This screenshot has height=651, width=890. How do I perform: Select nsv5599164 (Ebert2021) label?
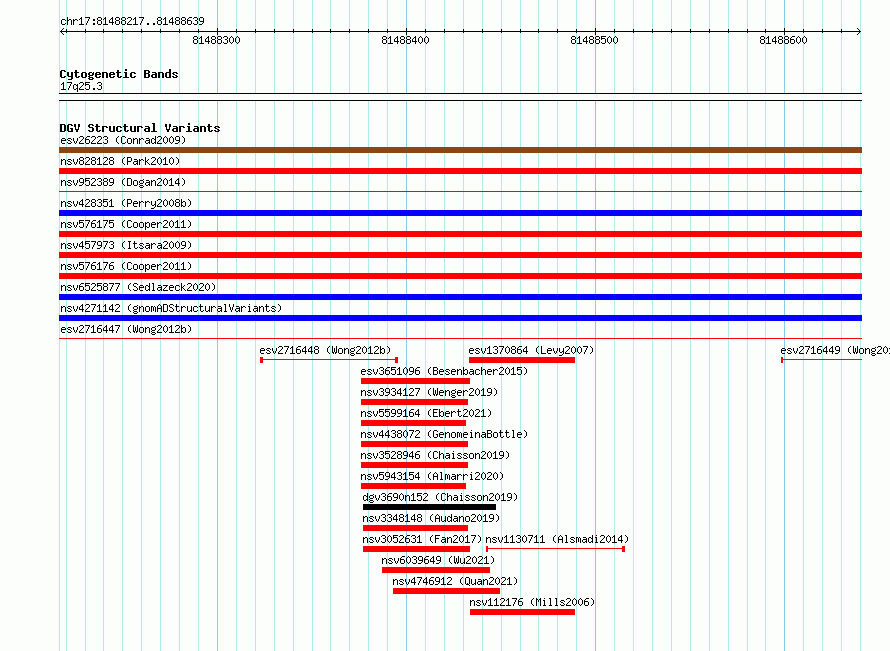point(426,413)
